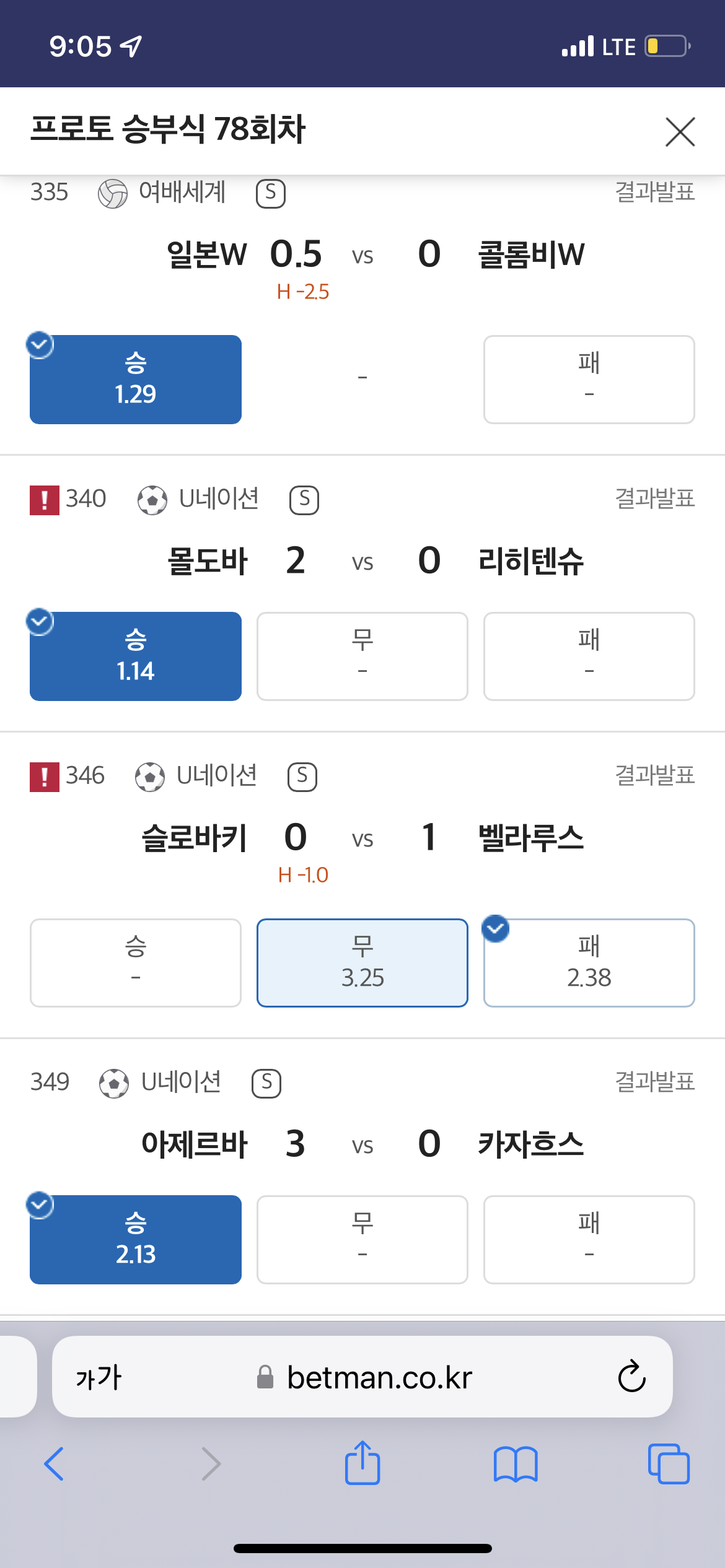Select the 무 option for 아제르바 match
This screenshot has height=1568, width=725.
point(362,1239)
